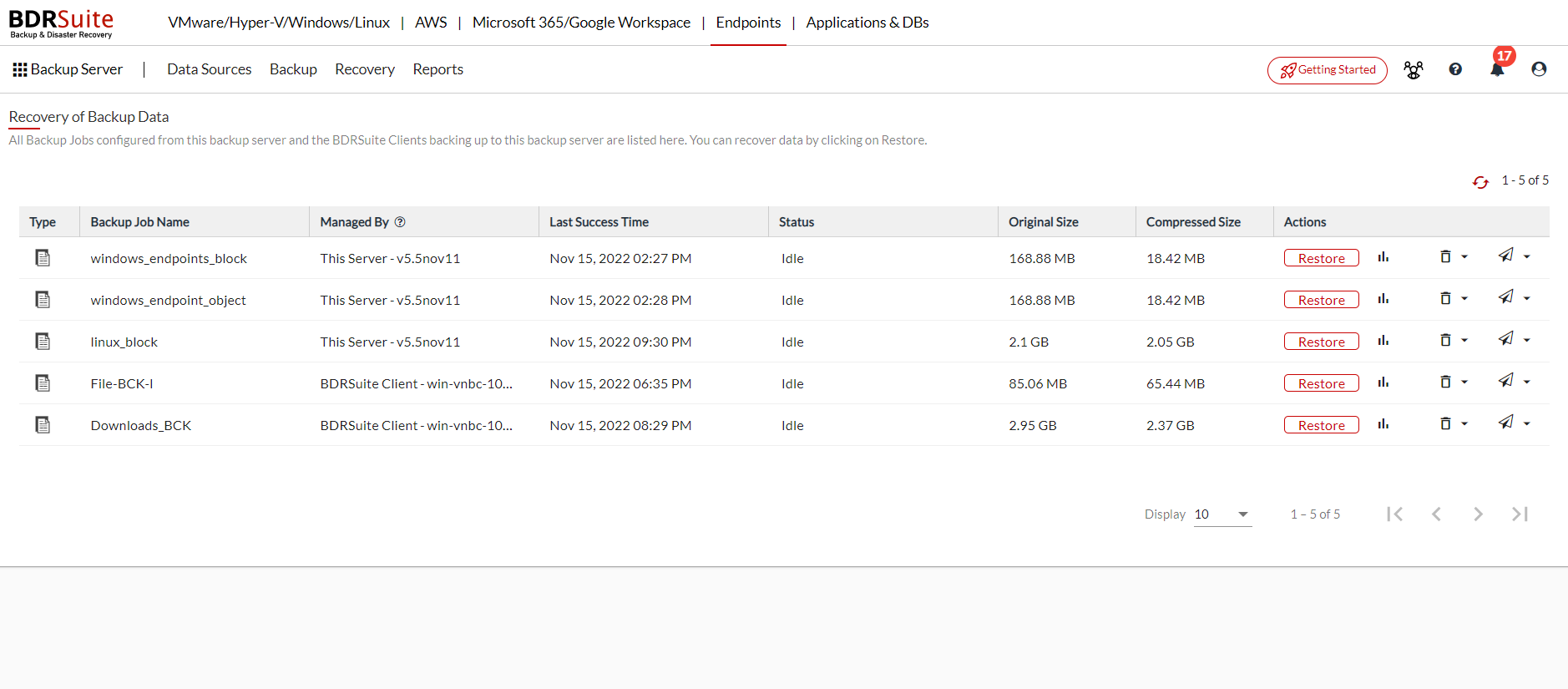Click paper plane icon for File-BCK-I
Viewport: 1568px width, 689px height.
[x=1505, y=381]
